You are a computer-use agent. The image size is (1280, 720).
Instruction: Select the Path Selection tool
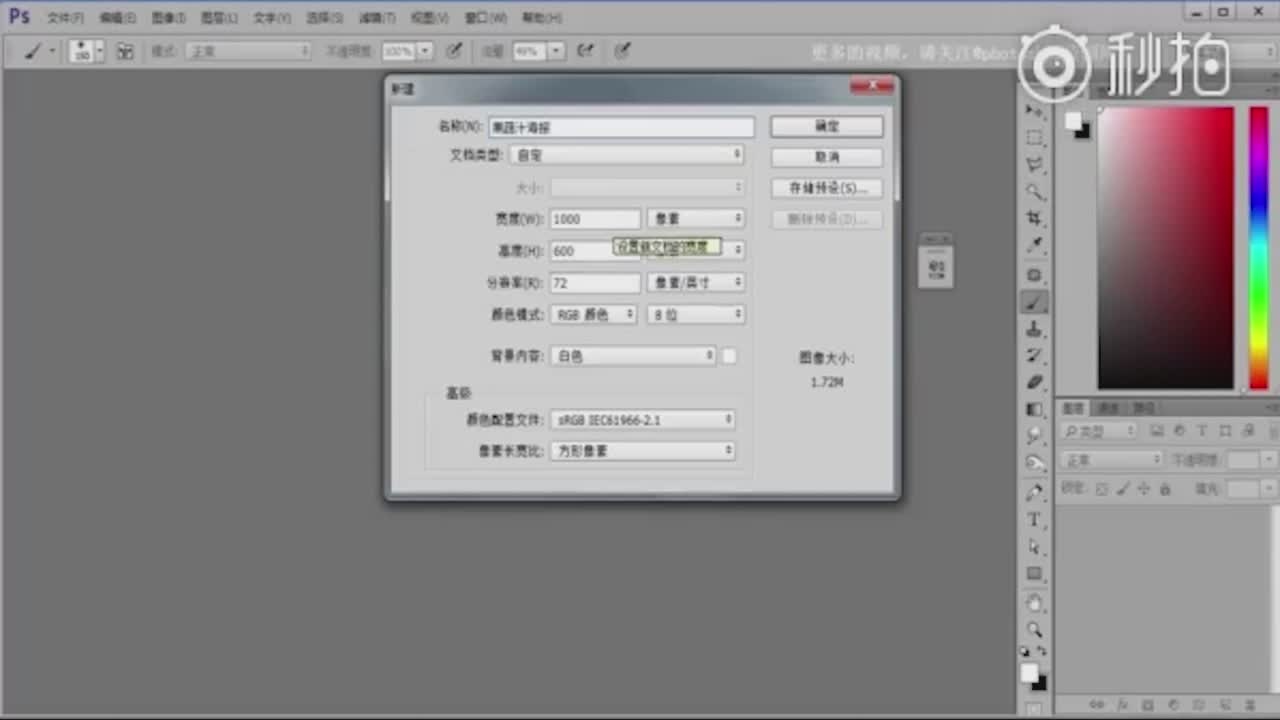tap(1035, 547)
